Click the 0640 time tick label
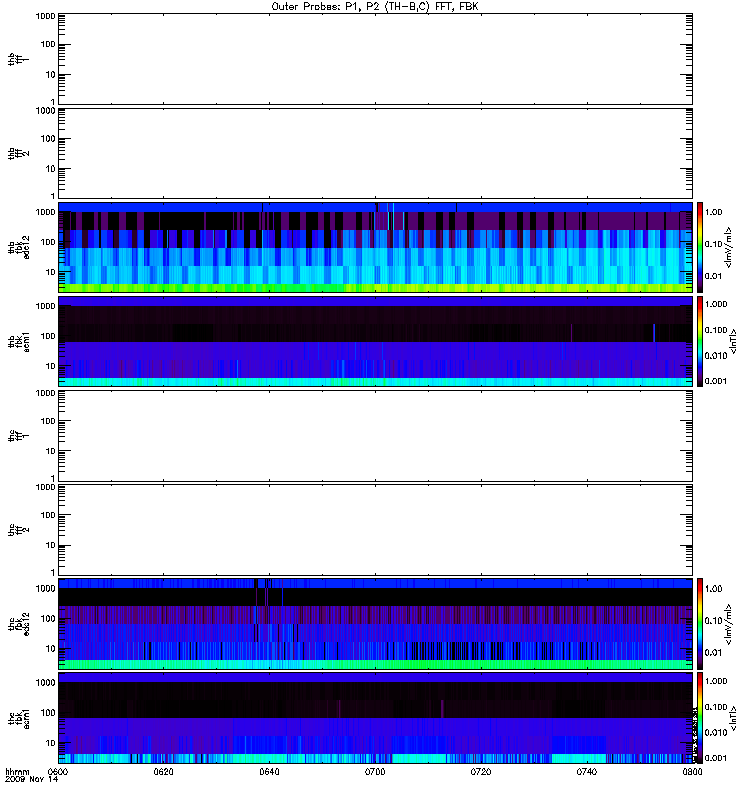The image size is (750, 800). (269, 772)
